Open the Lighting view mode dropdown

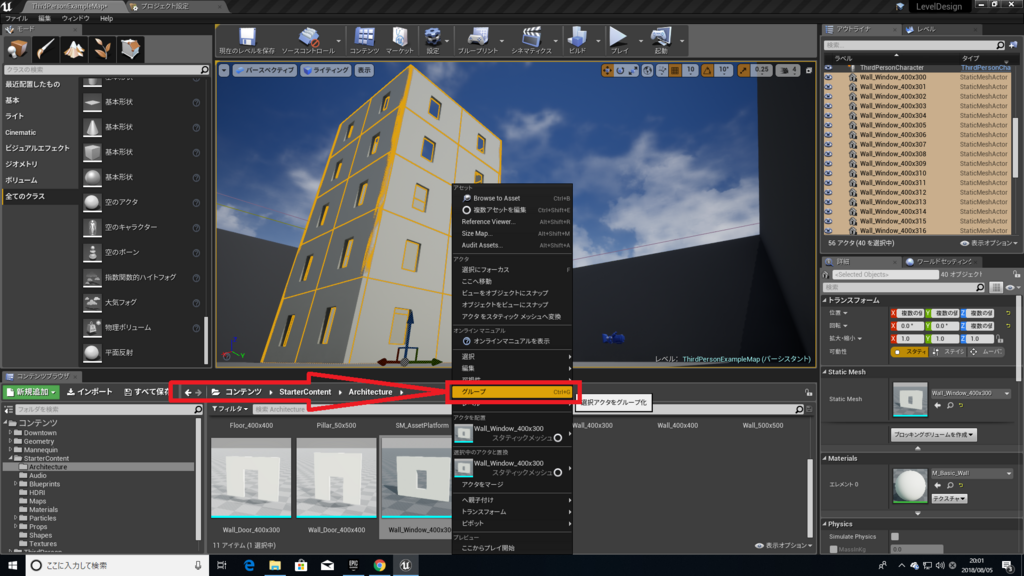pyautogui.click(x=326, y=70)
